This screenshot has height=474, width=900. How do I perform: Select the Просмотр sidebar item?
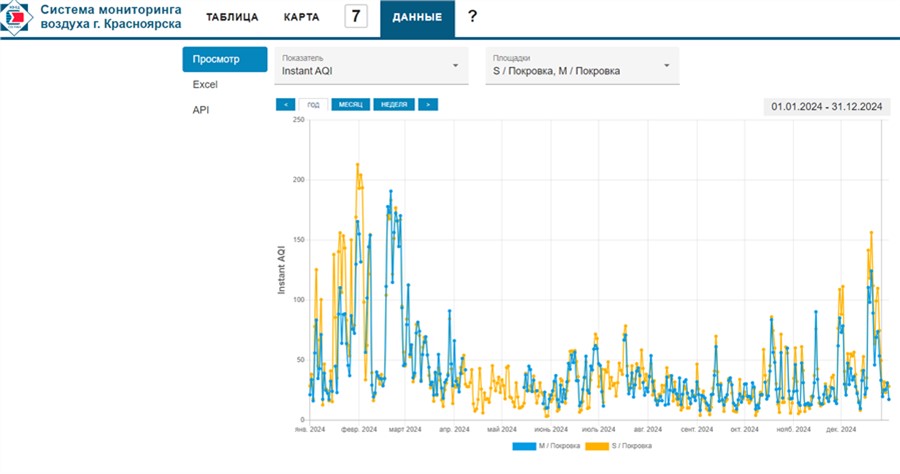tap(224, 60)
